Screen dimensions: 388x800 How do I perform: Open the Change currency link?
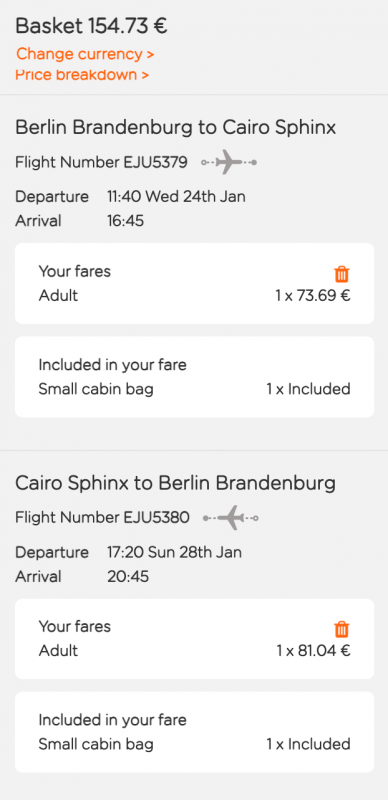click(x=85, y=54)
